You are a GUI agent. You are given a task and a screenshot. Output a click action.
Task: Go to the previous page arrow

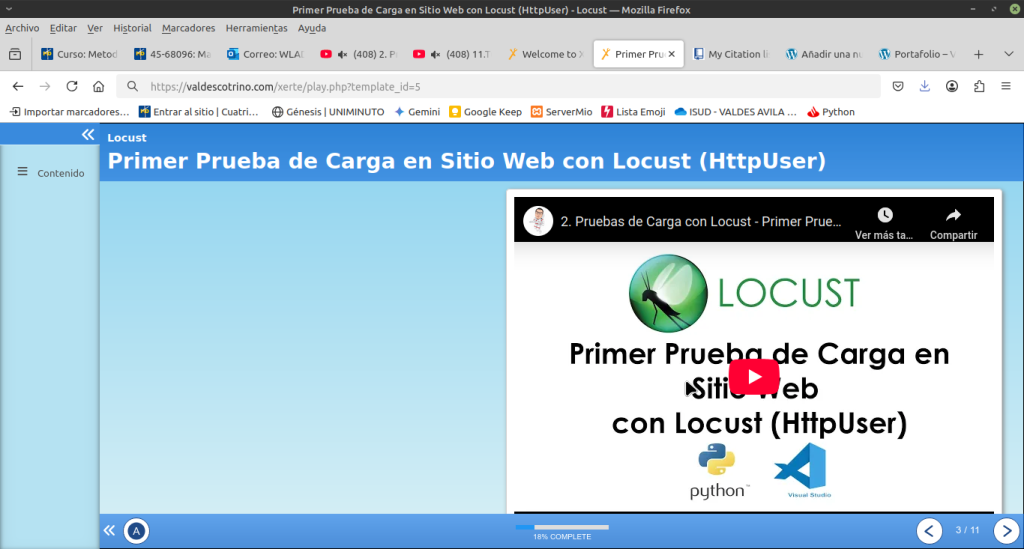point(929,531)
